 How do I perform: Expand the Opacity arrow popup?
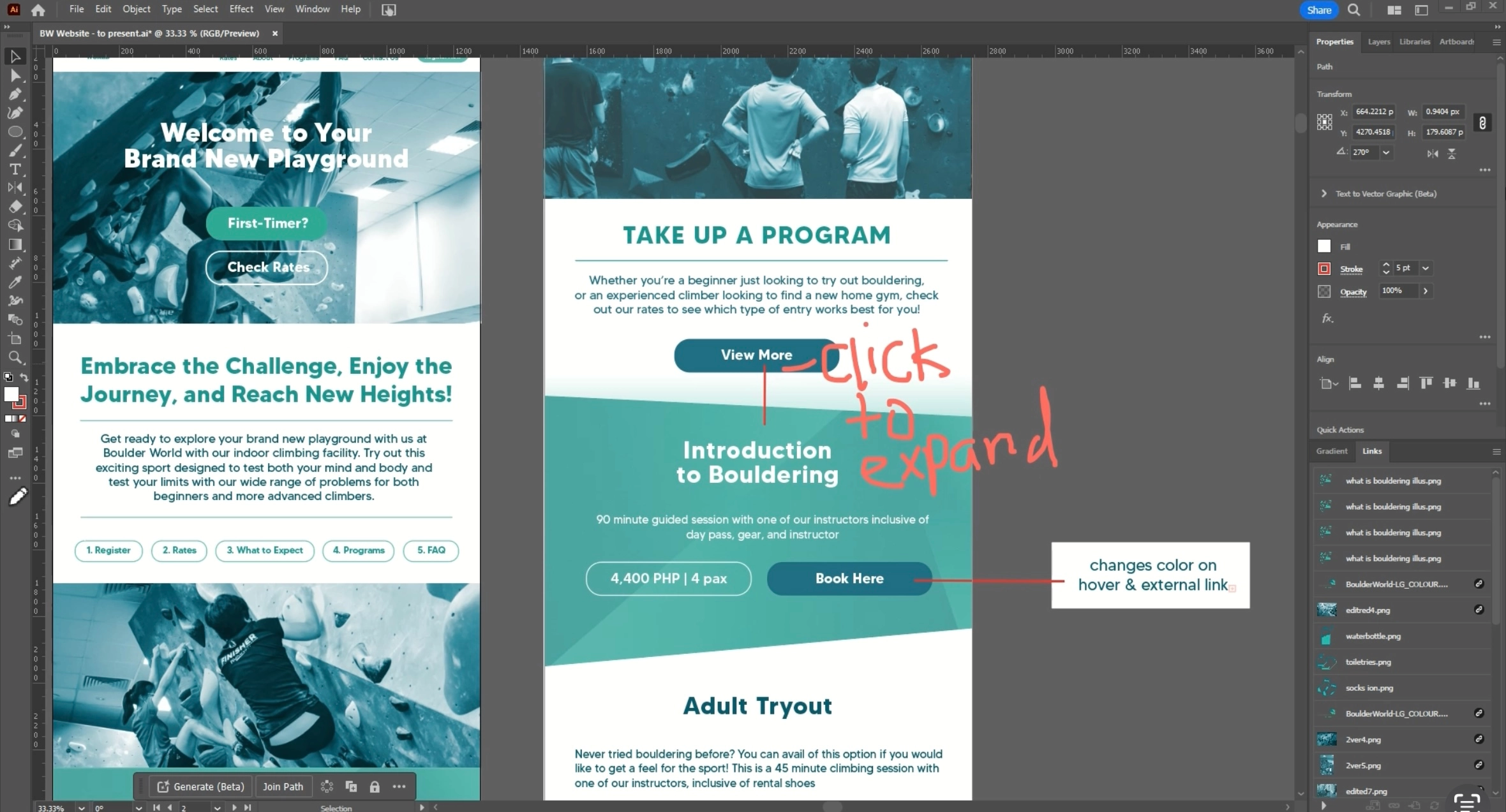point(1425,291)
